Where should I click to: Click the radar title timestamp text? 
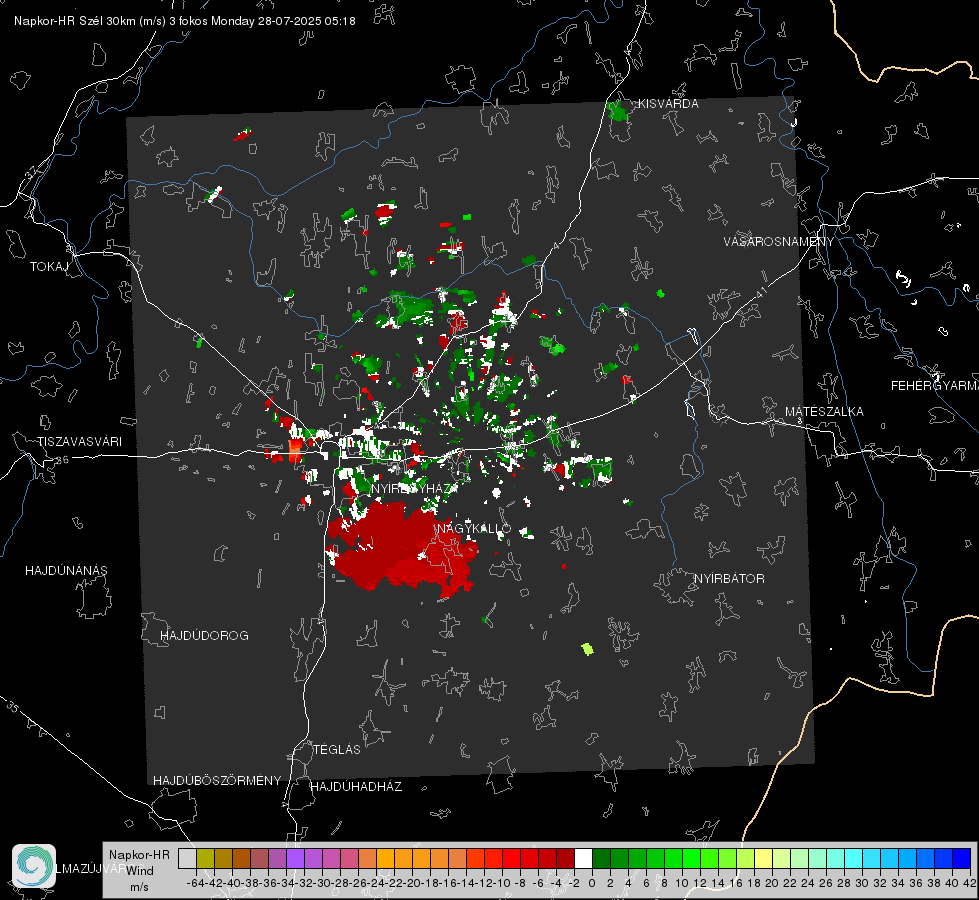pyautogui.click(x=185, y=21)
